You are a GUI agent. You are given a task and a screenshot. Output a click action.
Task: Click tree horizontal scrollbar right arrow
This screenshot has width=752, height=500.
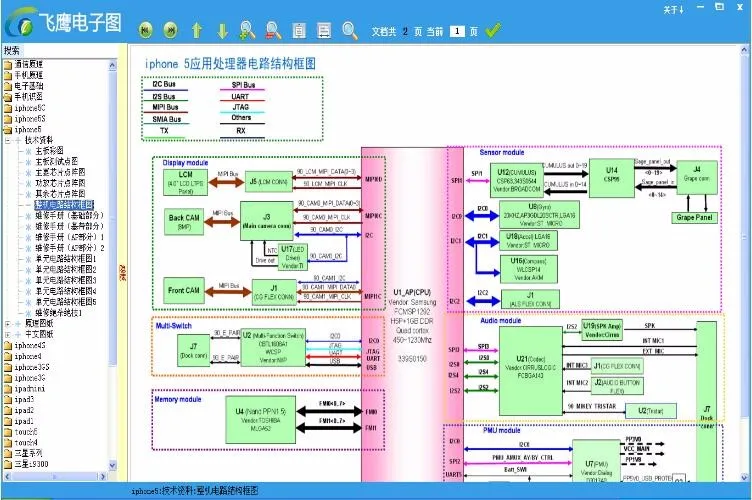pos(103,477)
